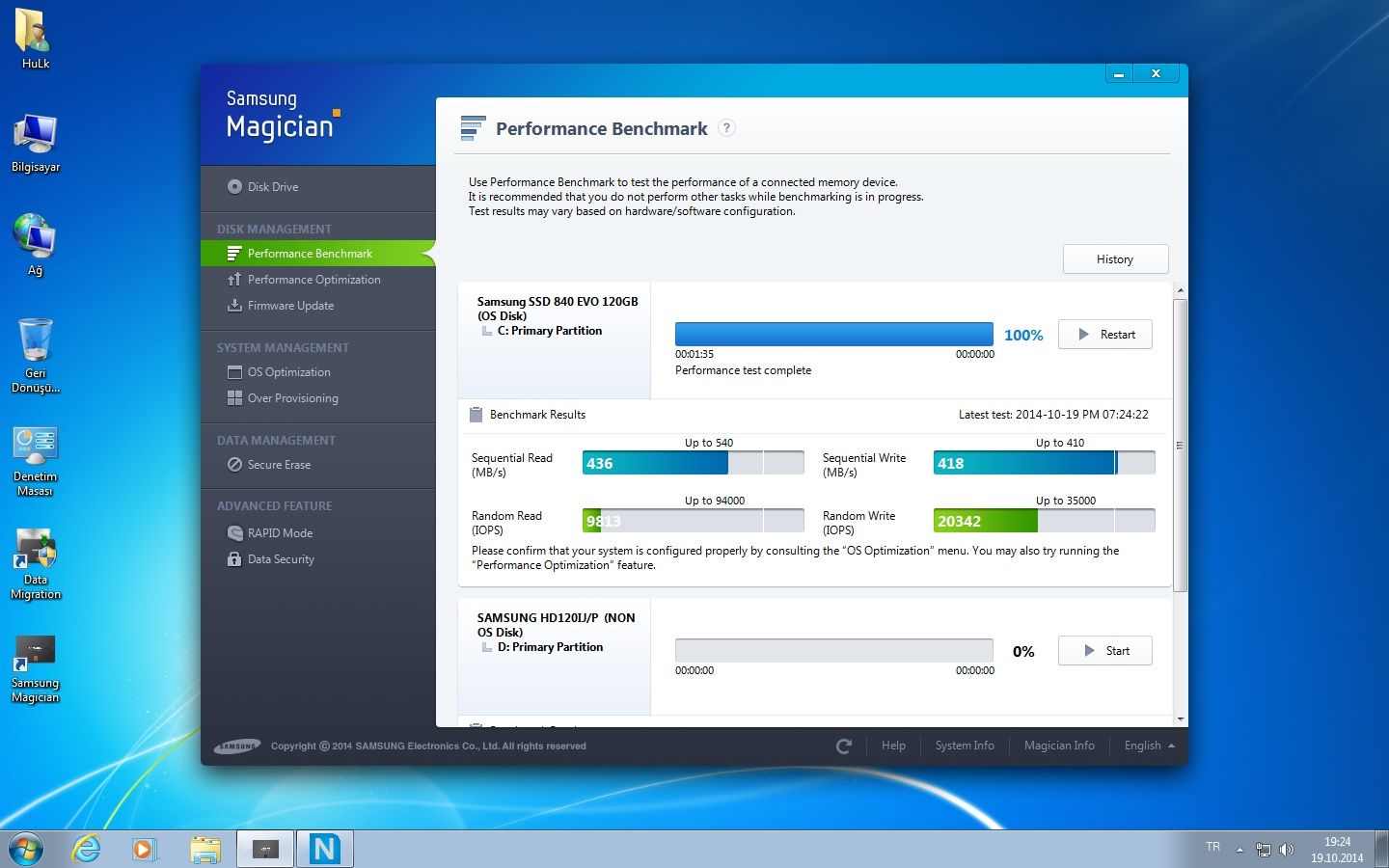Click the Samsung Magician taskbar button
This screenshot has width=1389, height=868.
click(265, 849)
